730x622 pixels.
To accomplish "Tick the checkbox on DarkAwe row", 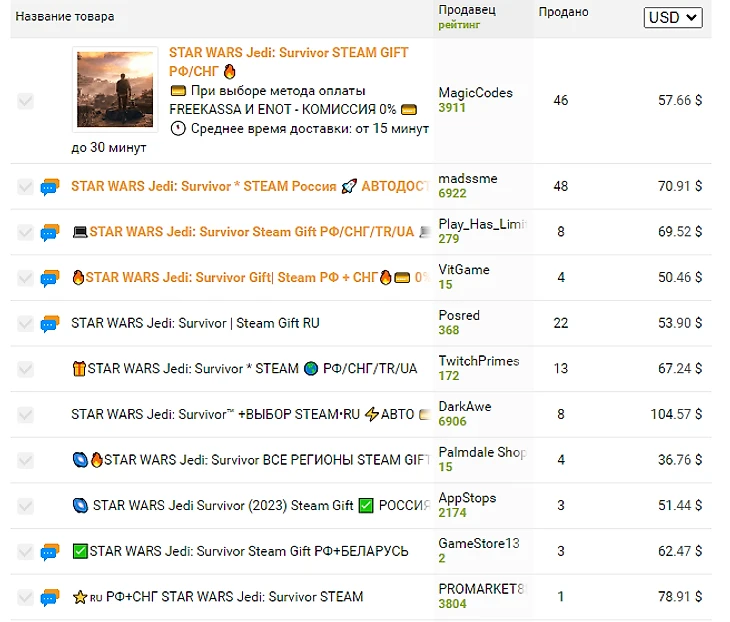I will point(25,415).
